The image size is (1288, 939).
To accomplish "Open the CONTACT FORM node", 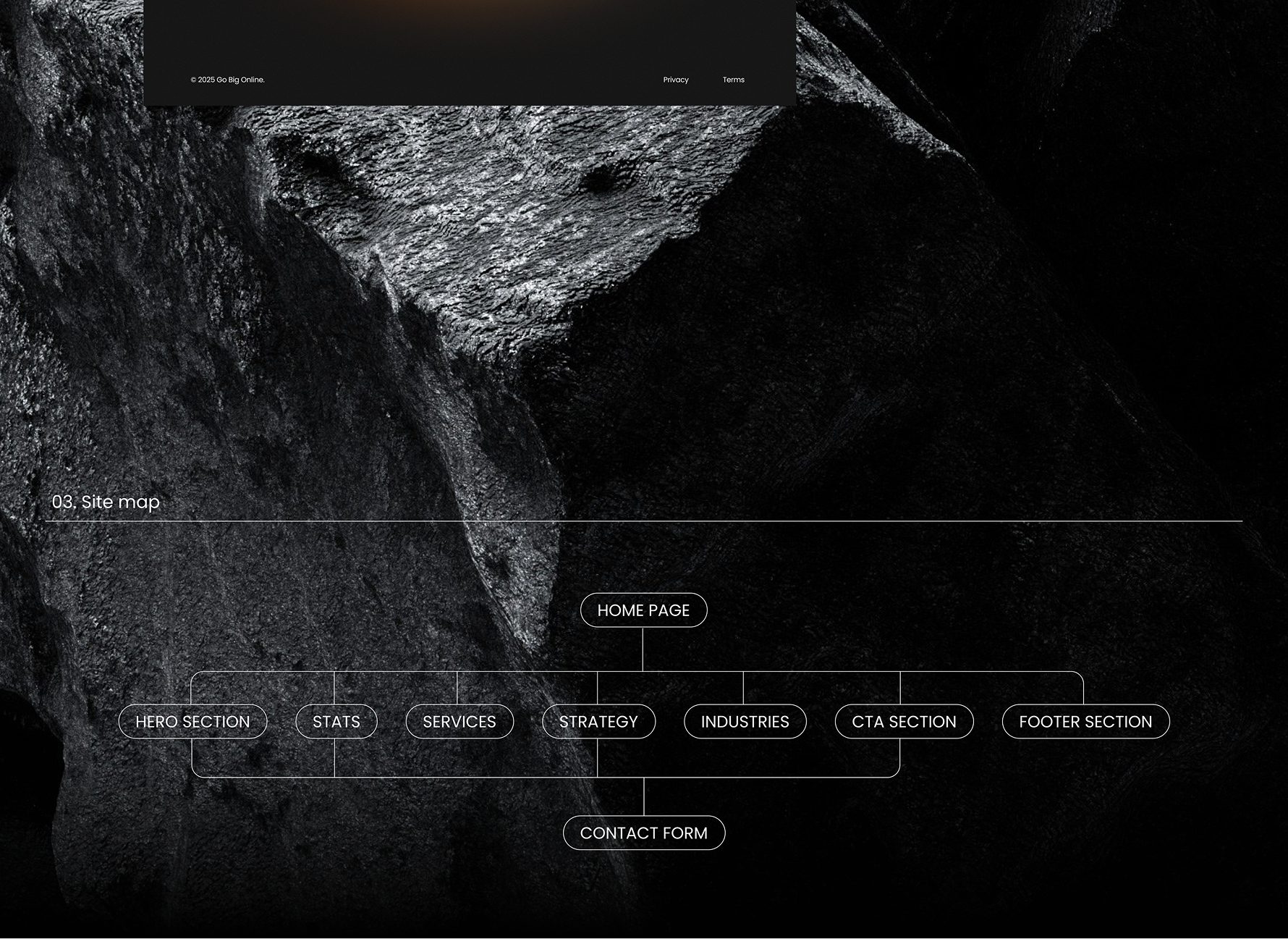I will (643, 833).
